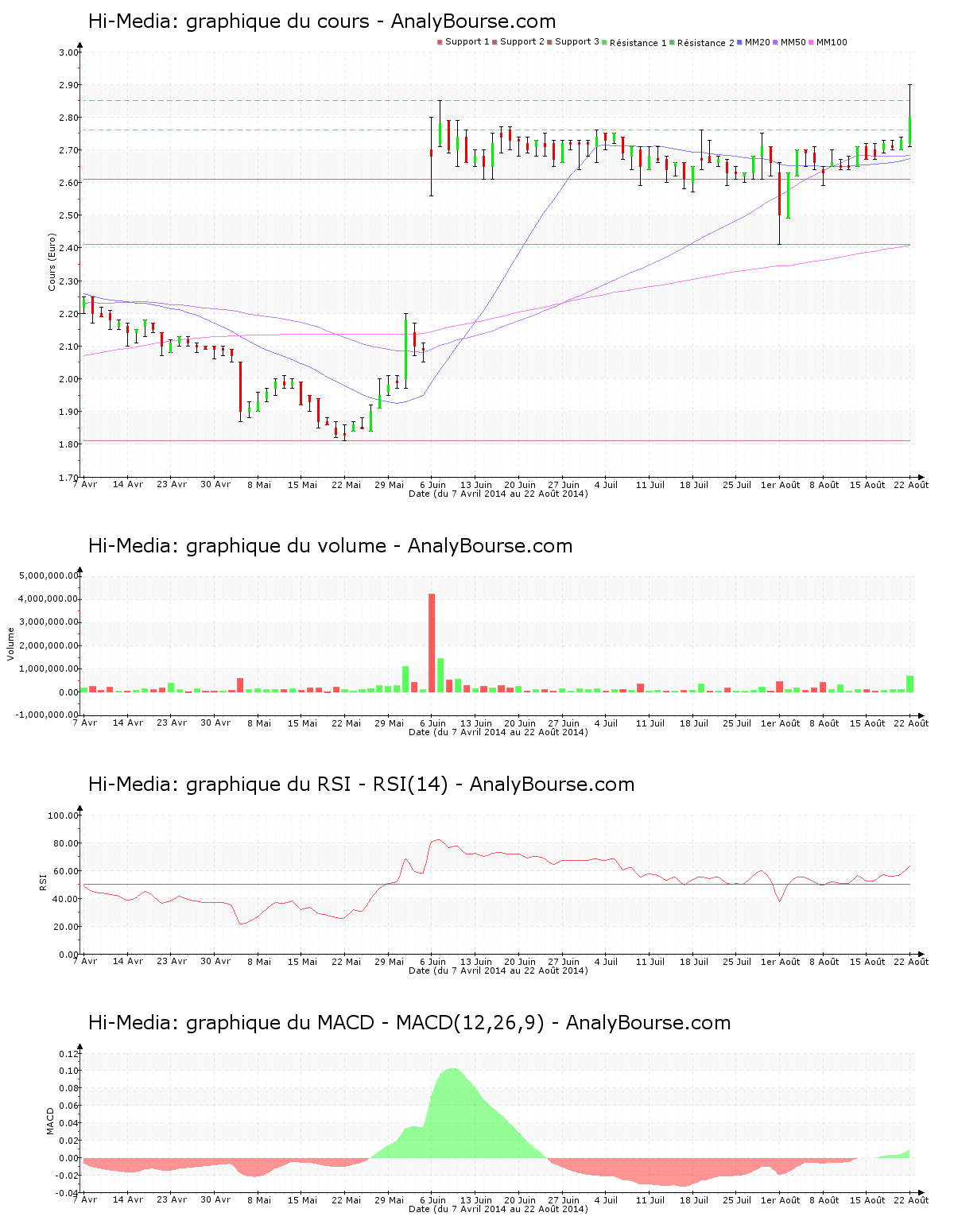This screenshot has height=1232, width=954.
Task: Click the Support 2 legend color square
Action: [494, 42]
